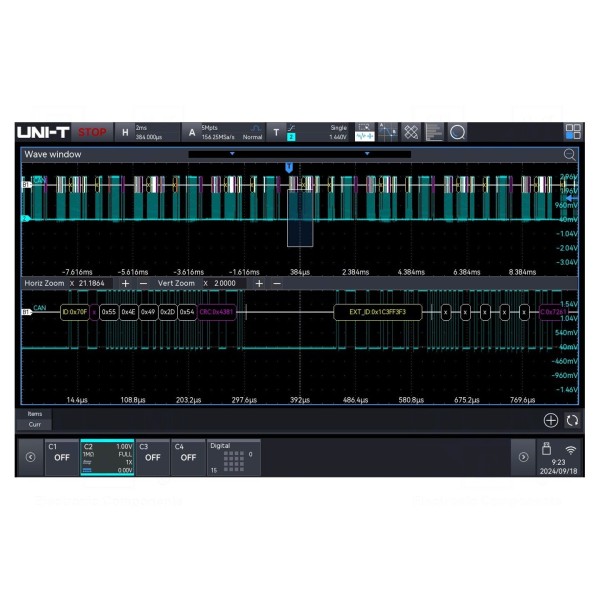Open the horizontal timebase H settings
Viewport: 600px width, 600px height.
[125, 132]
